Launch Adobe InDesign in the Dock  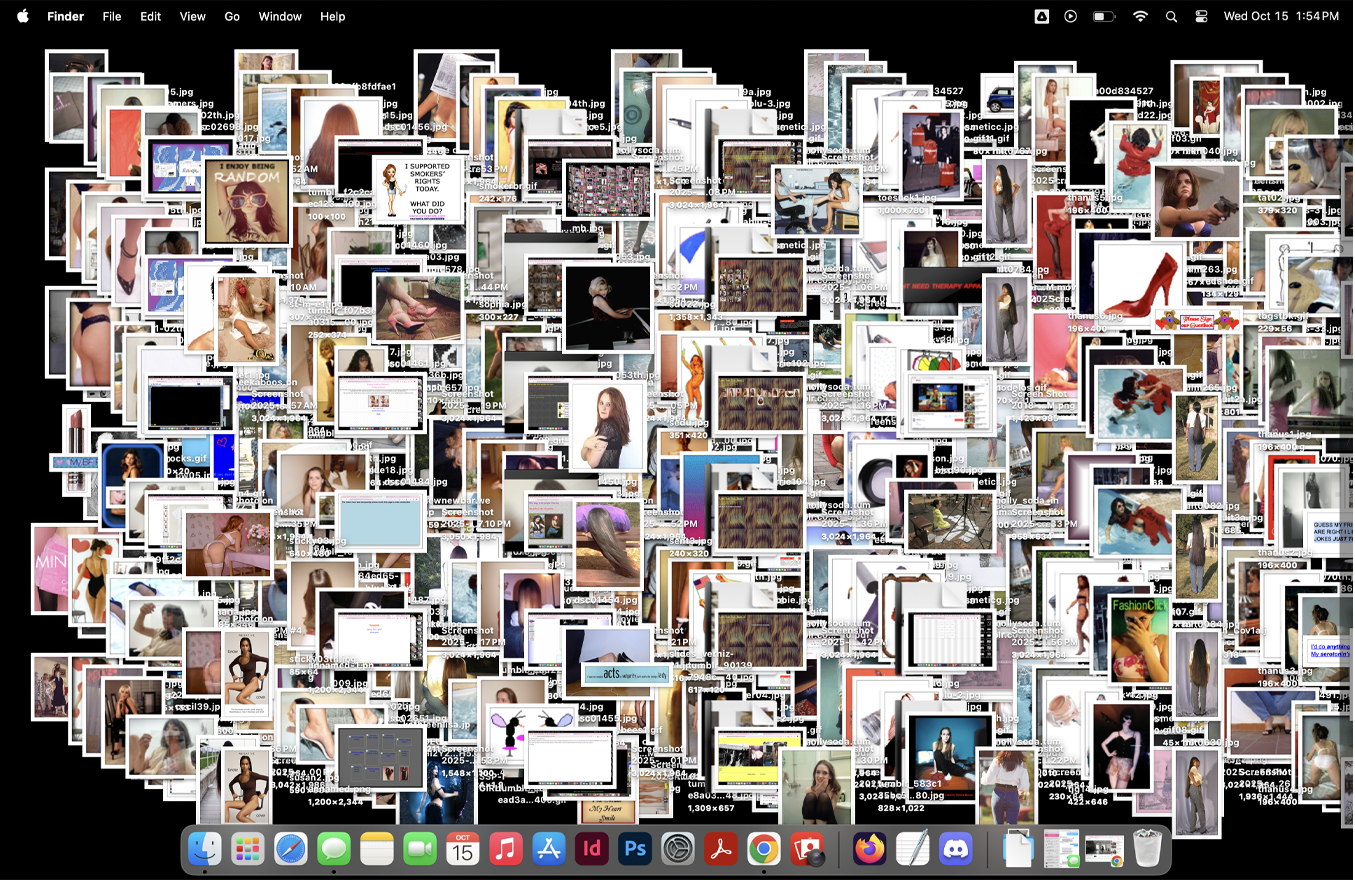pos(591,850)
